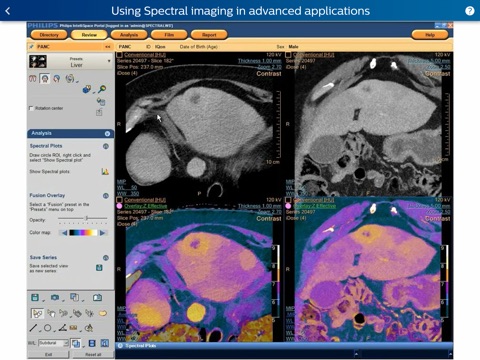Image resolution: width=480 pixels, height=360 pixels.
Task: Click the blue volume cubes icon
Action: coord(87,89)
